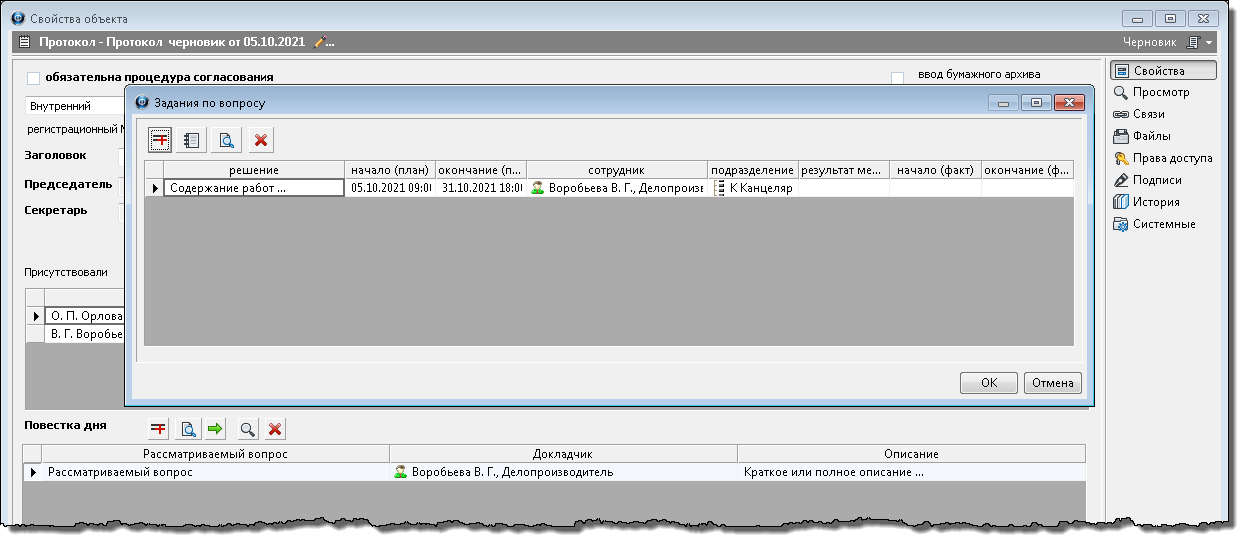Click the magnifier search icon in Повестка дня toolbar
The image size is (1244, 542).
[246, 429]
